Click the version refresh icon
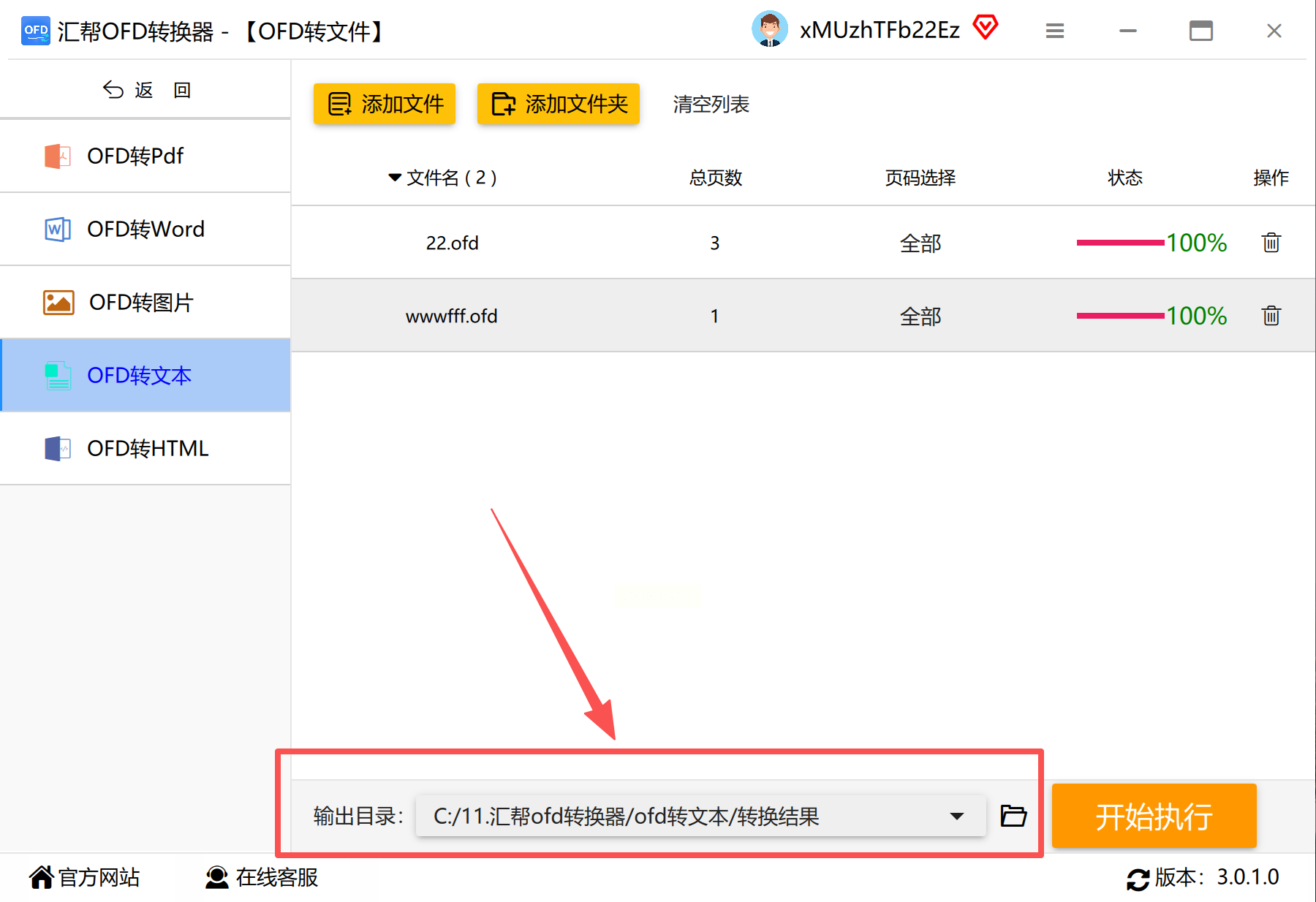Image resolution: width=1316 pixels, height=902 pixels. pyautogui.click(x=1138, y=878)
